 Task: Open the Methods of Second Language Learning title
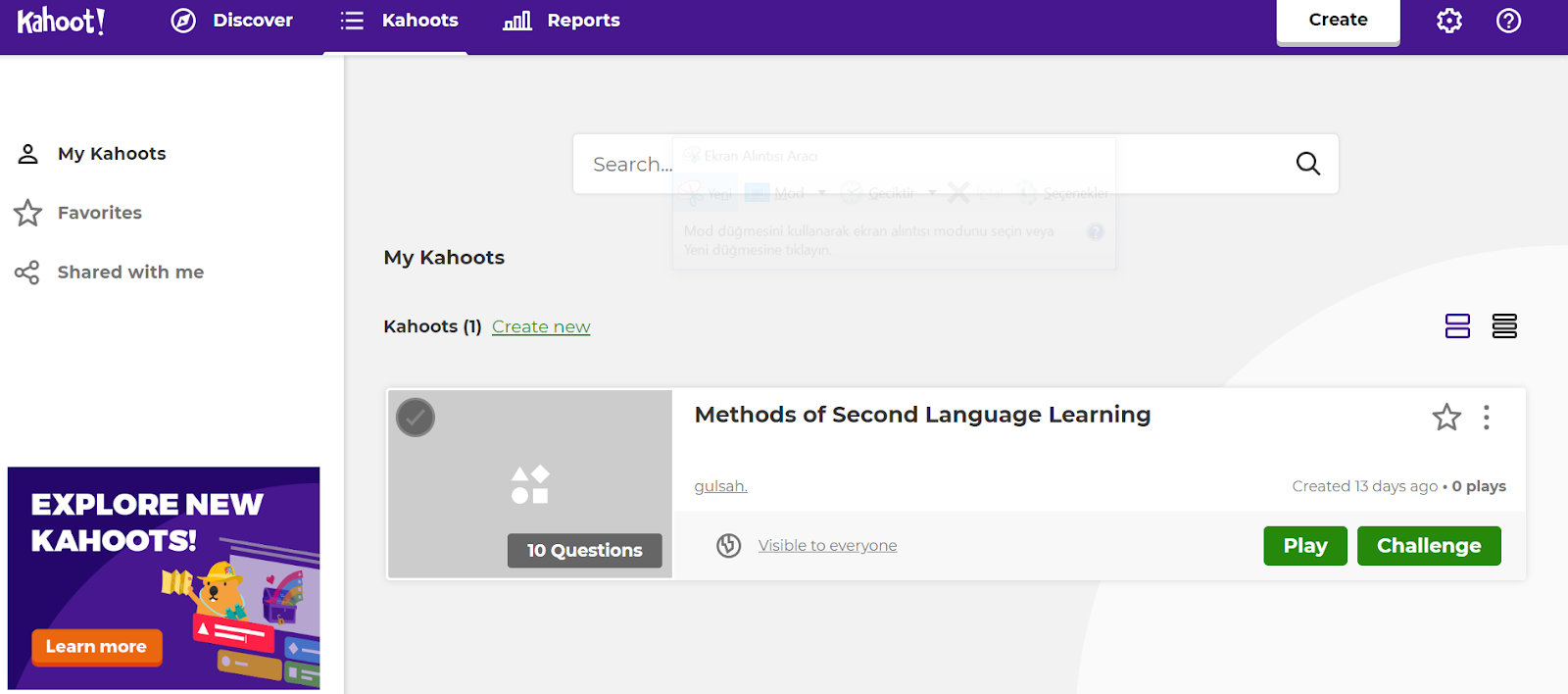(923, 415)
